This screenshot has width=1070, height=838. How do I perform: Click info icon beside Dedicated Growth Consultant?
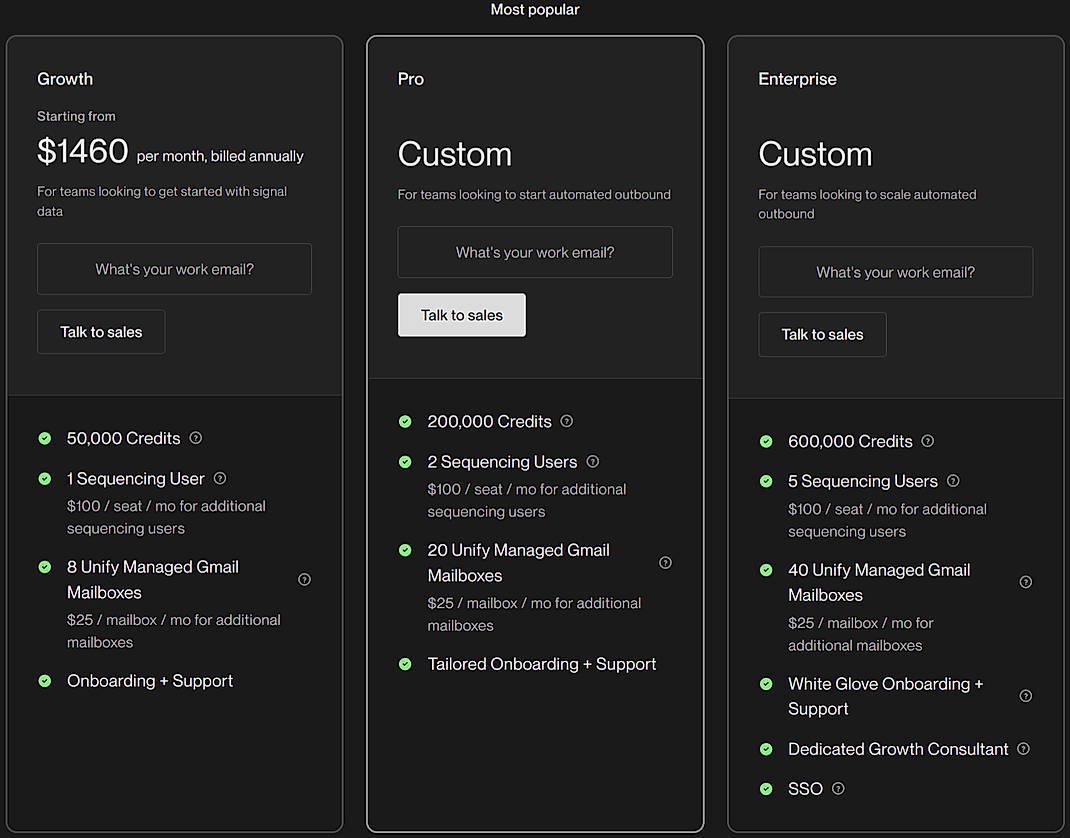[x=1023, y=749]
